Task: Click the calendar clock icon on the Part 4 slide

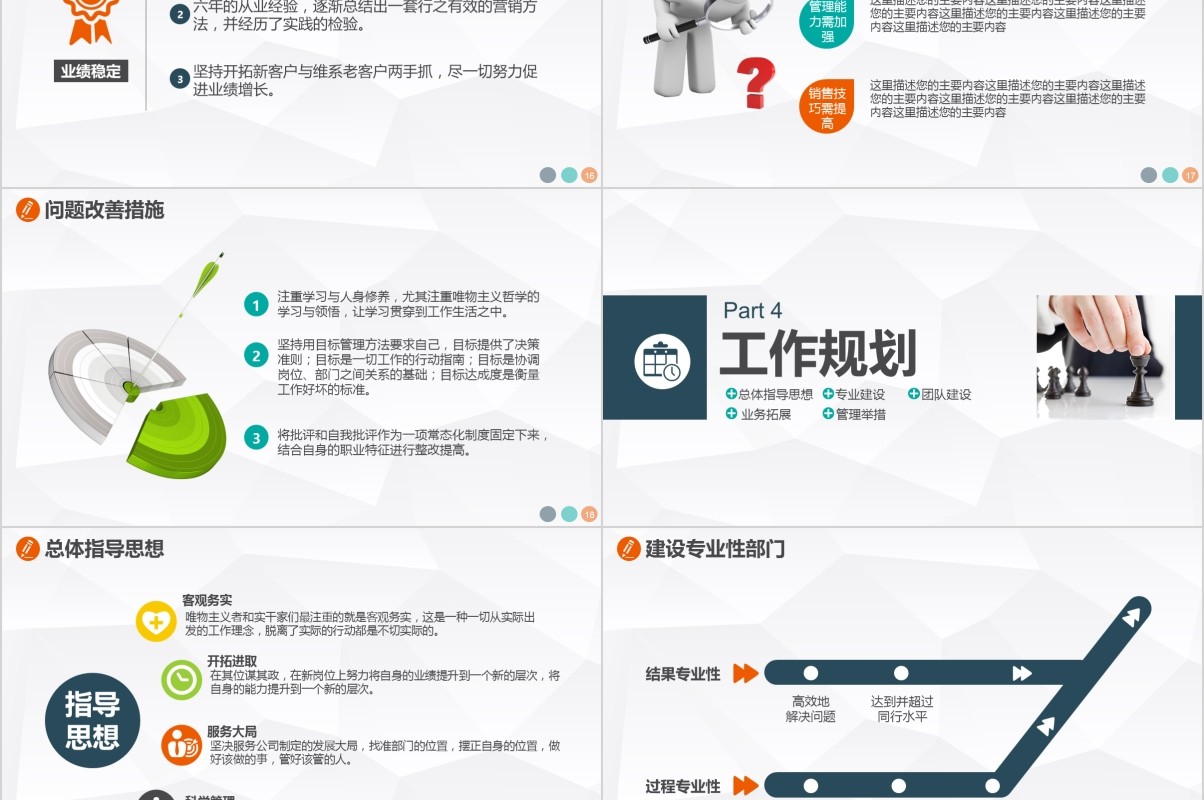Action: point(662,361)
